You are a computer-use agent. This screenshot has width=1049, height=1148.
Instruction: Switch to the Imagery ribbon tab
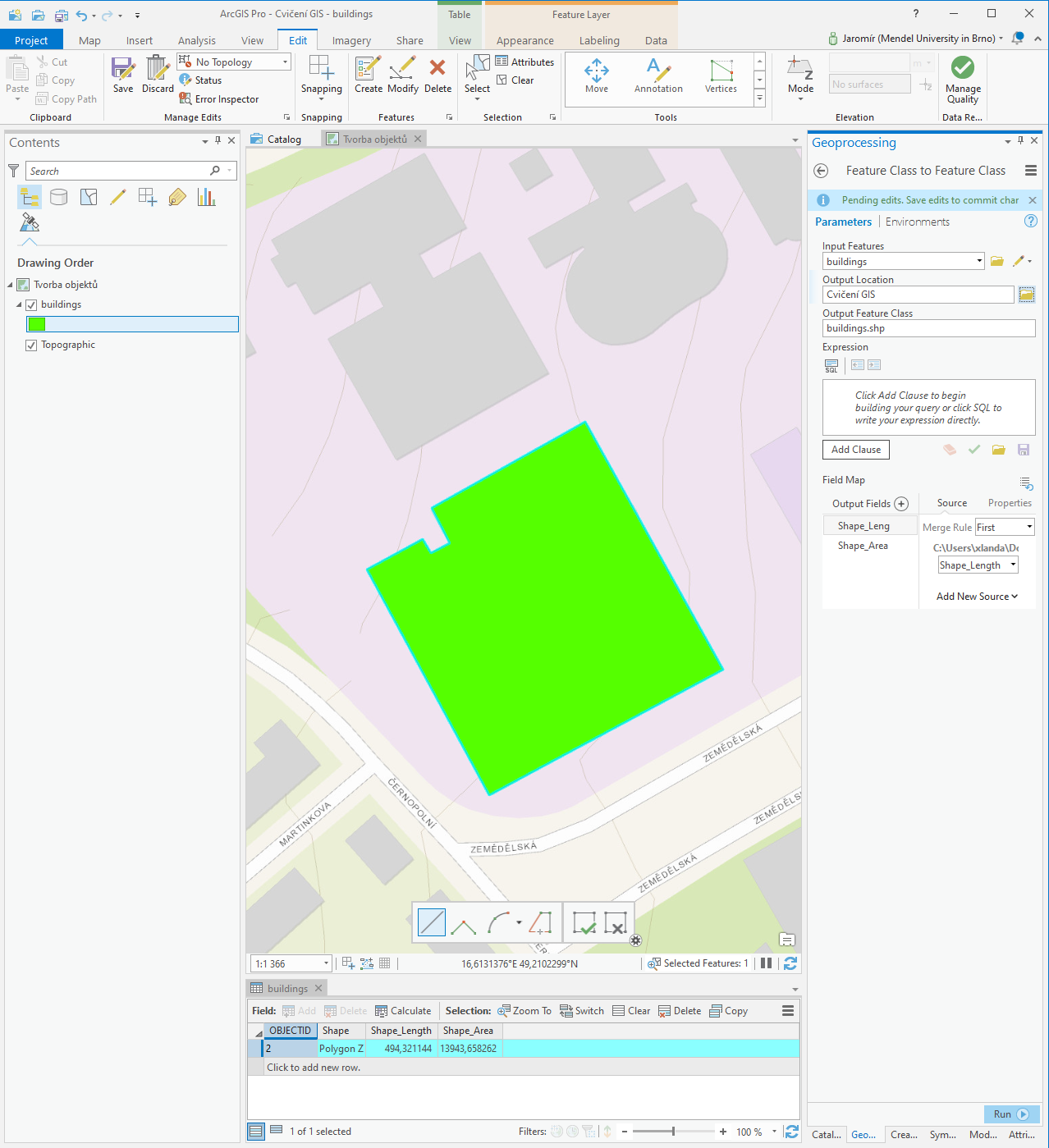[x=351, y=39]
